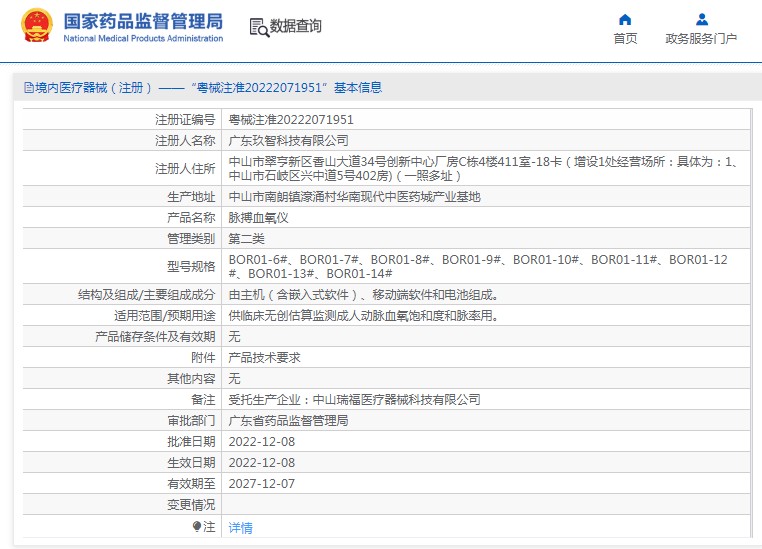Screen dimensions: 762x549
Task: Click 国家药品监督管理局 site title
Action: 143,21
